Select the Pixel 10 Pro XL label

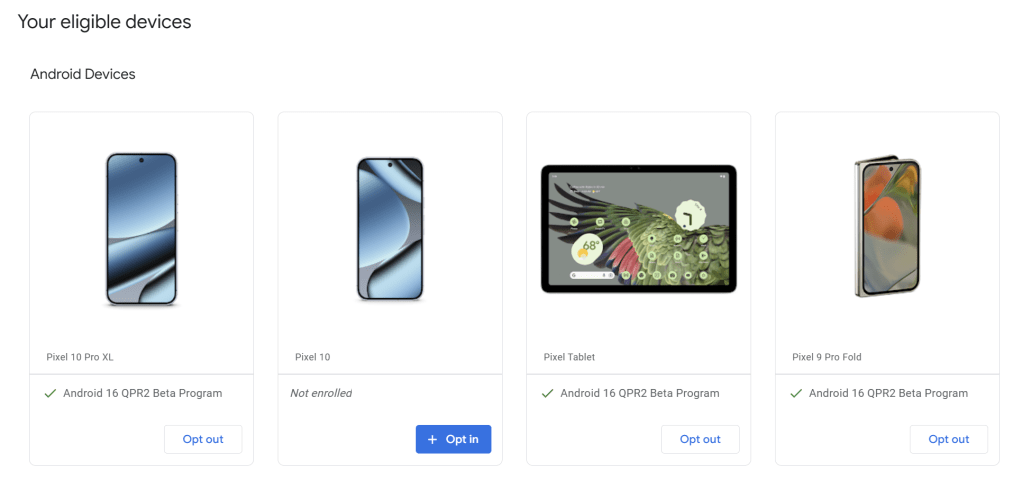(x=80, y=357)
